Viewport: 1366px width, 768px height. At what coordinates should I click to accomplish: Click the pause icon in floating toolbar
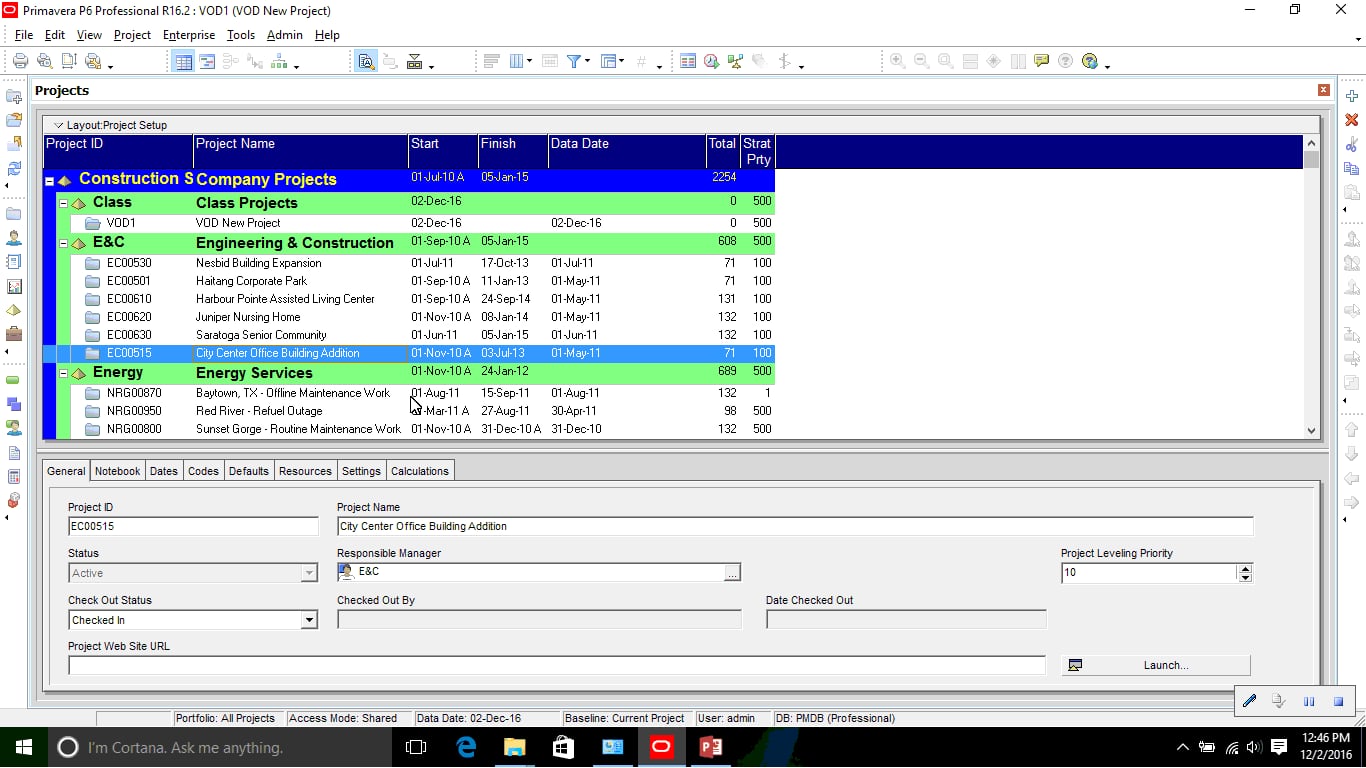pos(1309,701)
